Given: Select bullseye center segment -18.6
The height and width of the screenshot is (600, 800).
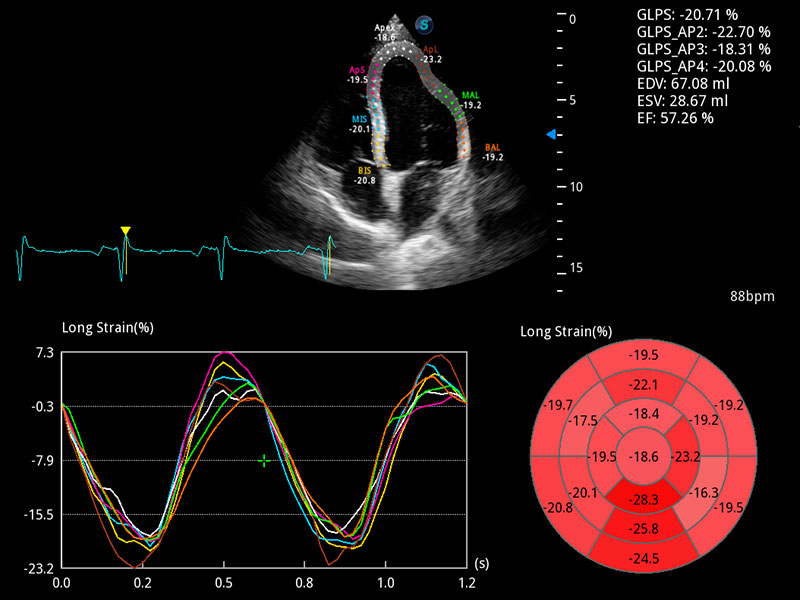Looking at the screenshot, I should (643, 457).
